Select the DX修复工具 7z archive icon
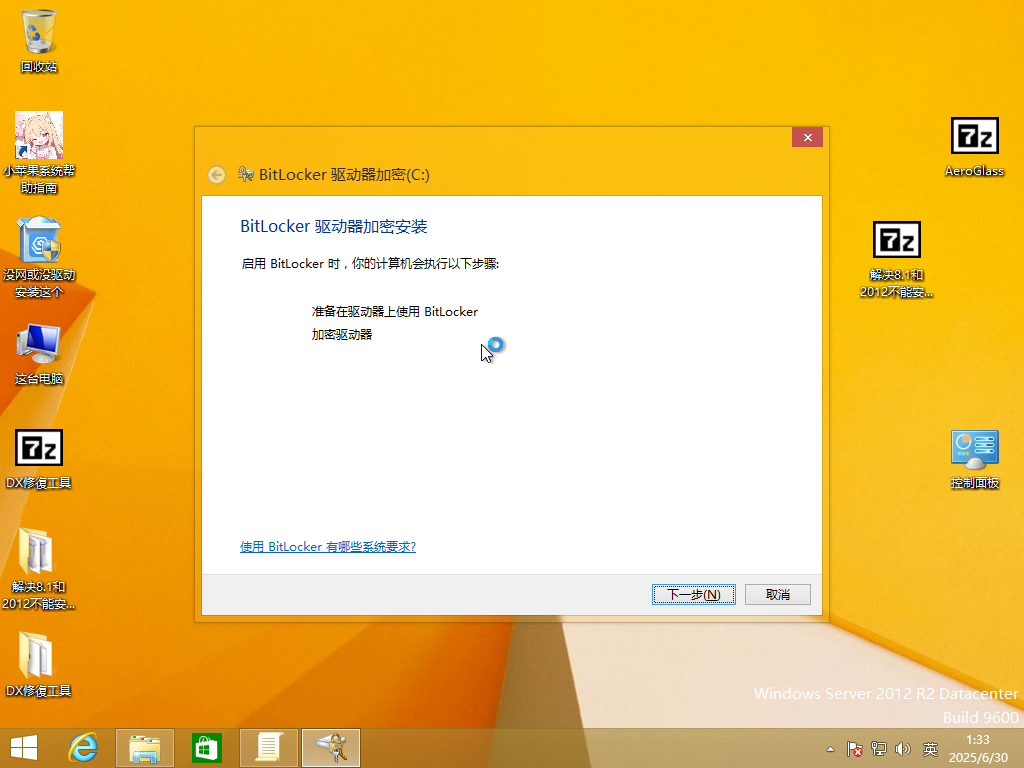The width and height of the screenshot is (1024, 768). (x=39, y=459)
